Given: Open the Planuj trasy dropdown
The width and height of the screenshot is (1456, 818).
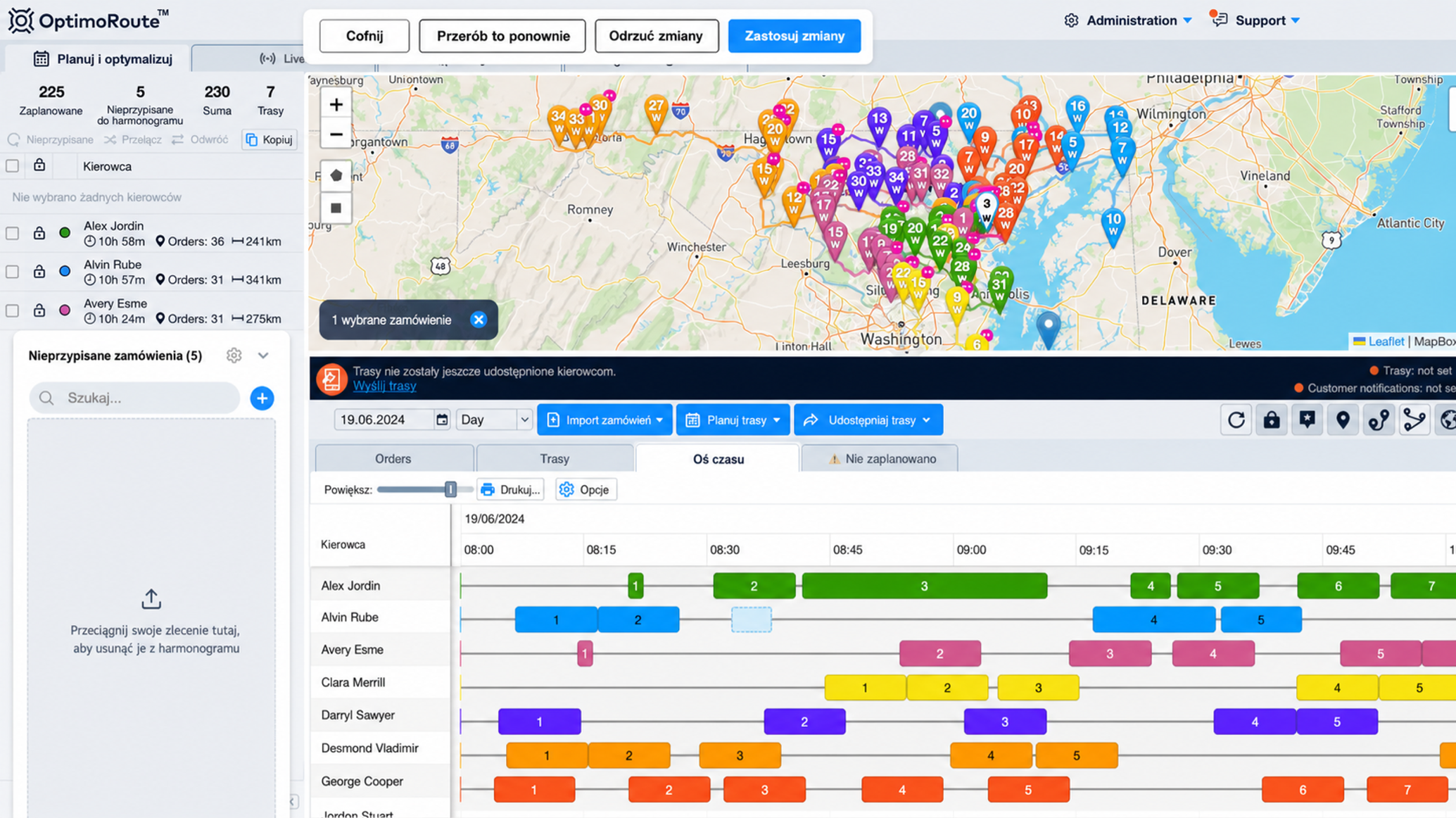Looking at the screenshot, I should click(733, 420).
